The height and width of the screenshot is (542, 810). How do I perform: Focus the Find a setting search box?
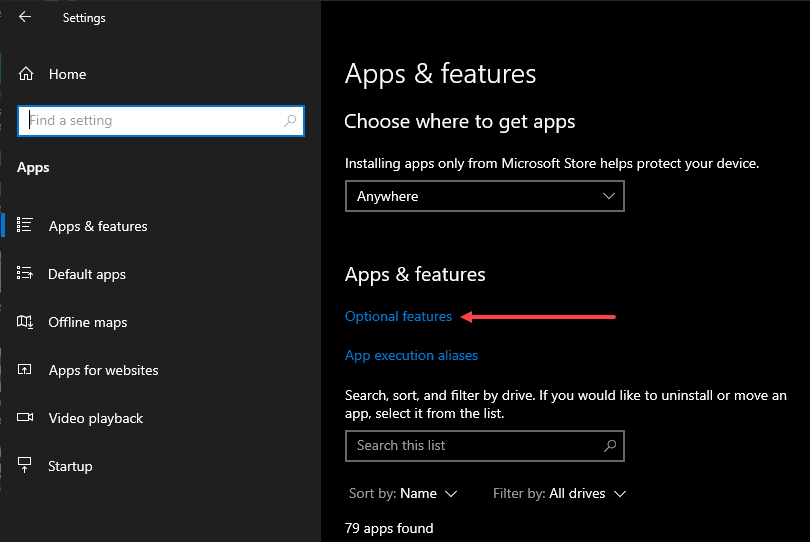pyautogui.click(x=150, y=121)
